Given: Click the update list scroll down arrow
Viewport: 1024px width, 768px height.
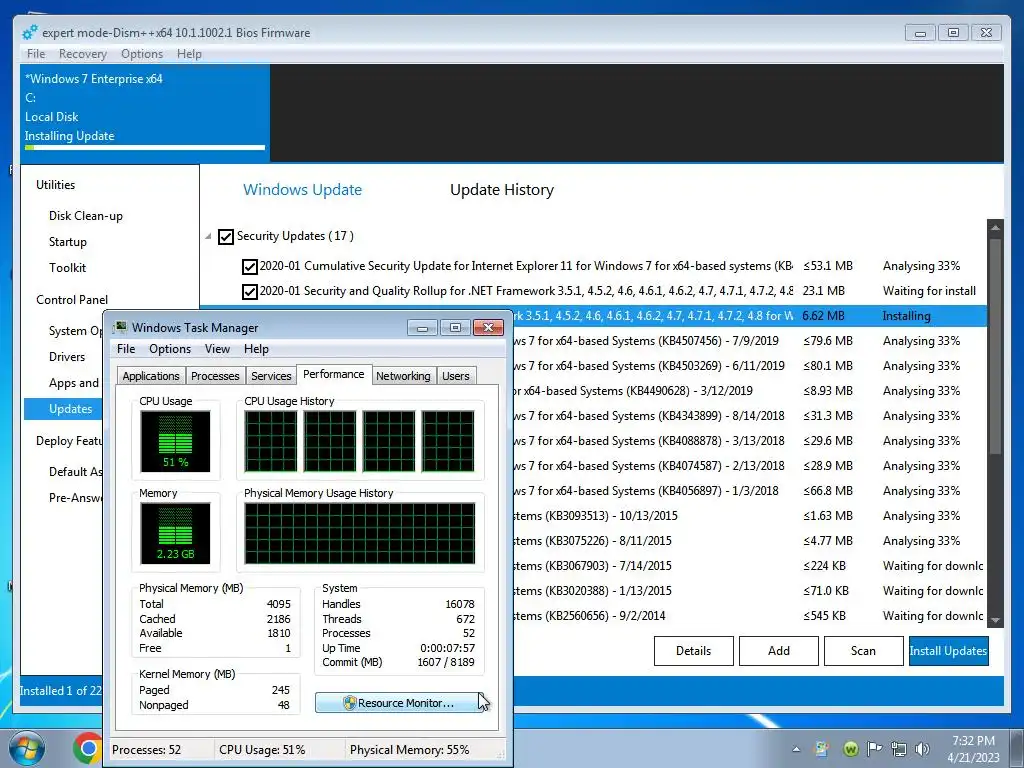Looking at the screenshot, I should 995,620.
